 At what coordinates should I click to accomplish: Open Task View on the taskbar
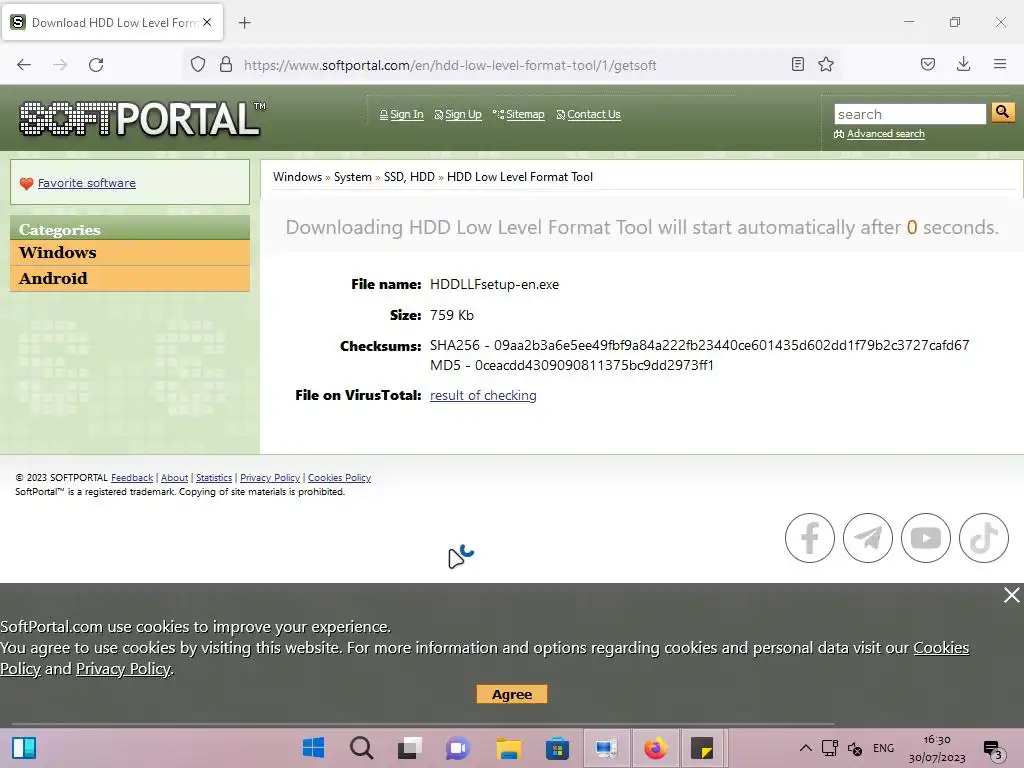(x=410, y=748)
